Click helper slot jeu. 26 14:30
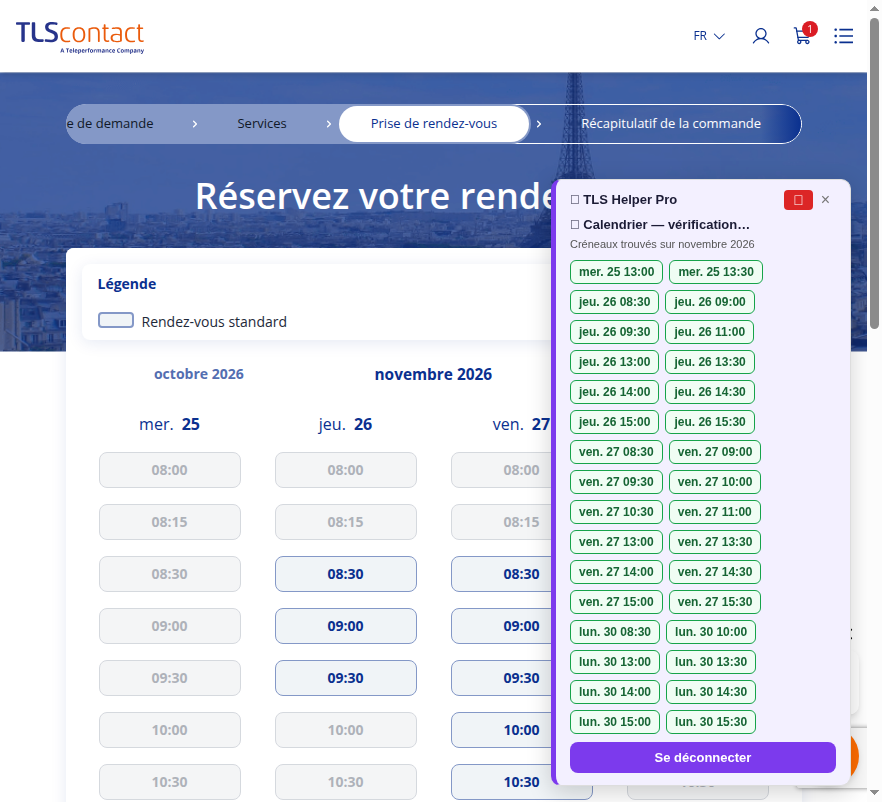 coord(709,392)
